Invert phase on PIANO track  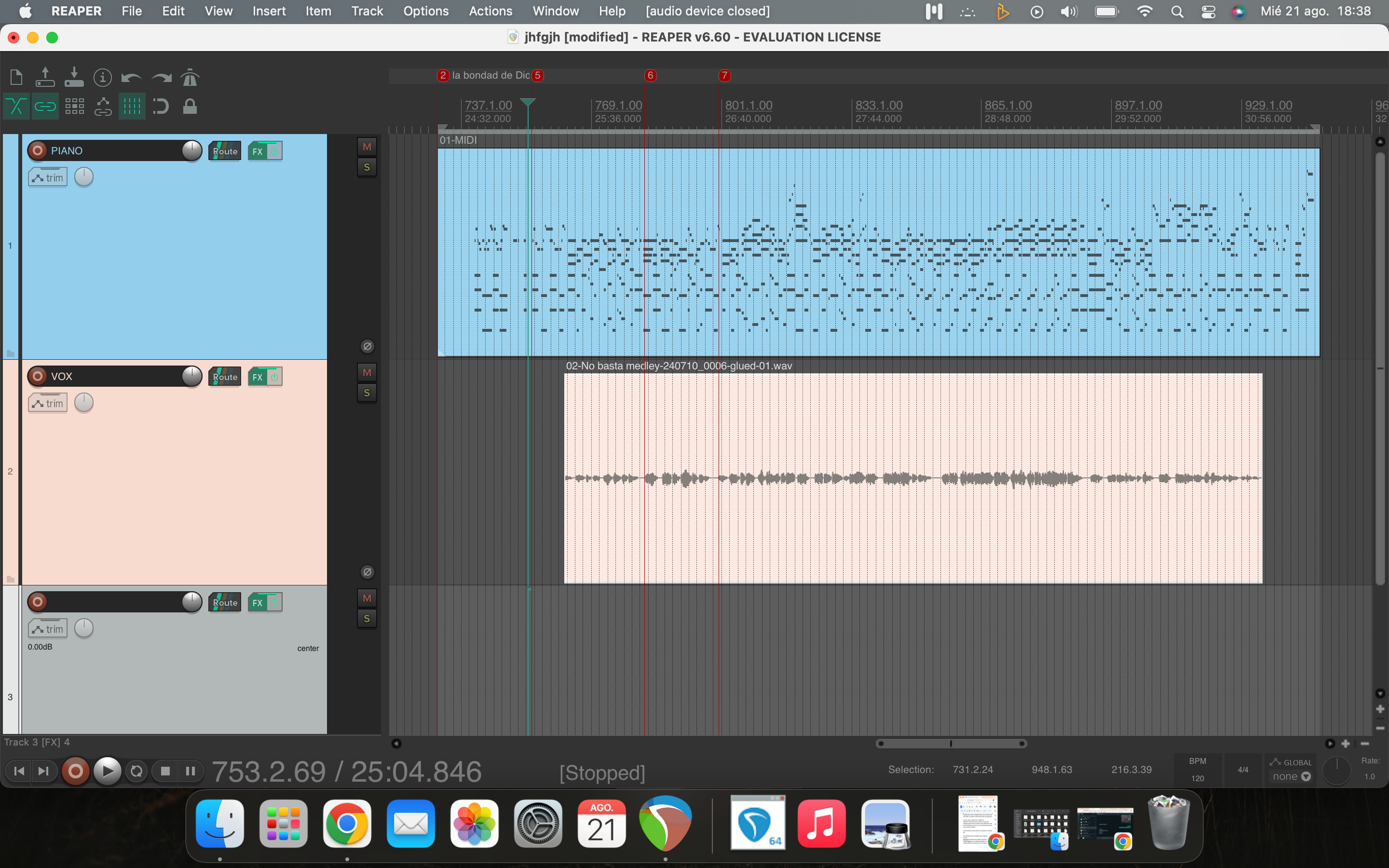(368, 346)
